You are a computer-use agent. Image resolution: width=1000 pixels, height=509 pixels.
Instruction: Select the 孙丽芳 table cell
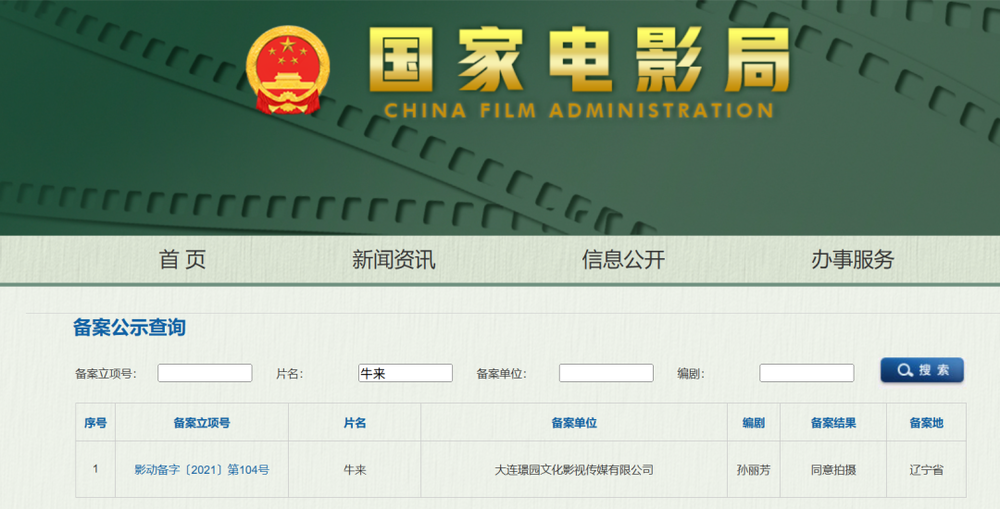pos(754,470)
